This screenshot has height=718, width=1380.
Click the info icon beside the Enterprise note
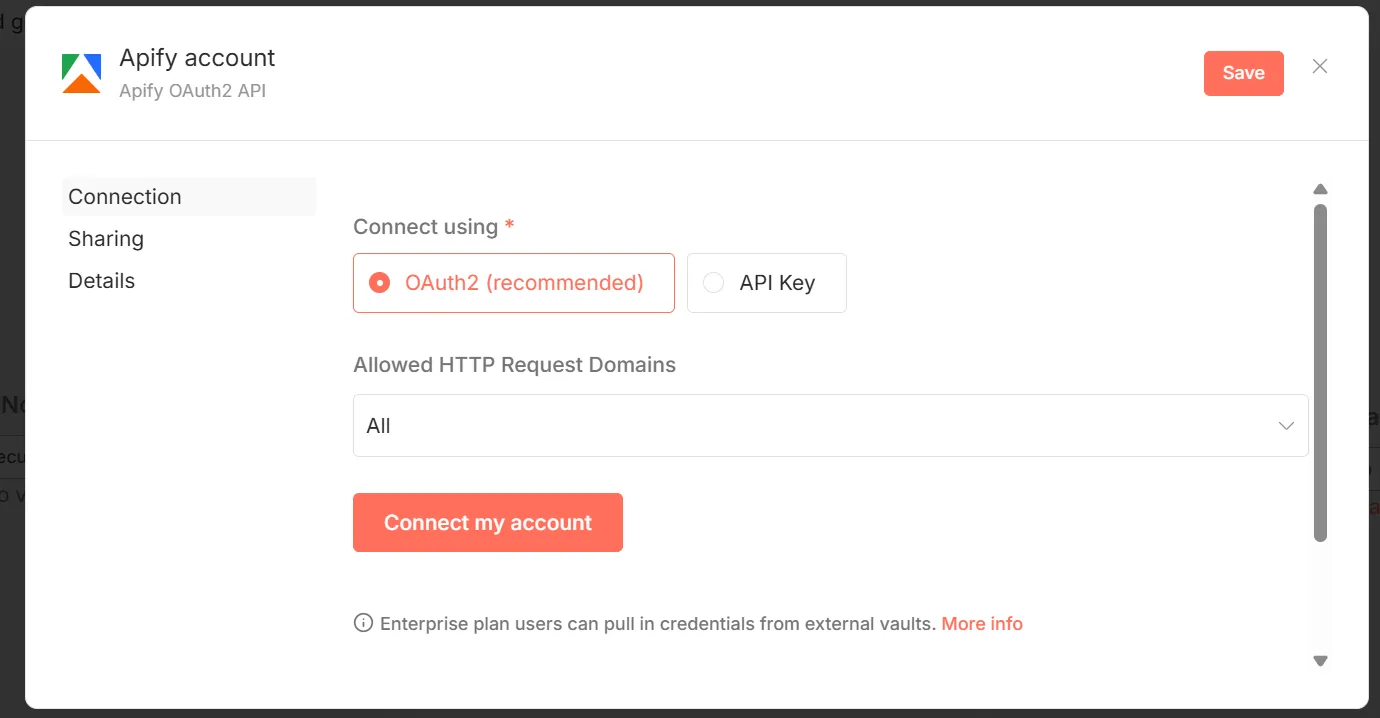point(361,622)
